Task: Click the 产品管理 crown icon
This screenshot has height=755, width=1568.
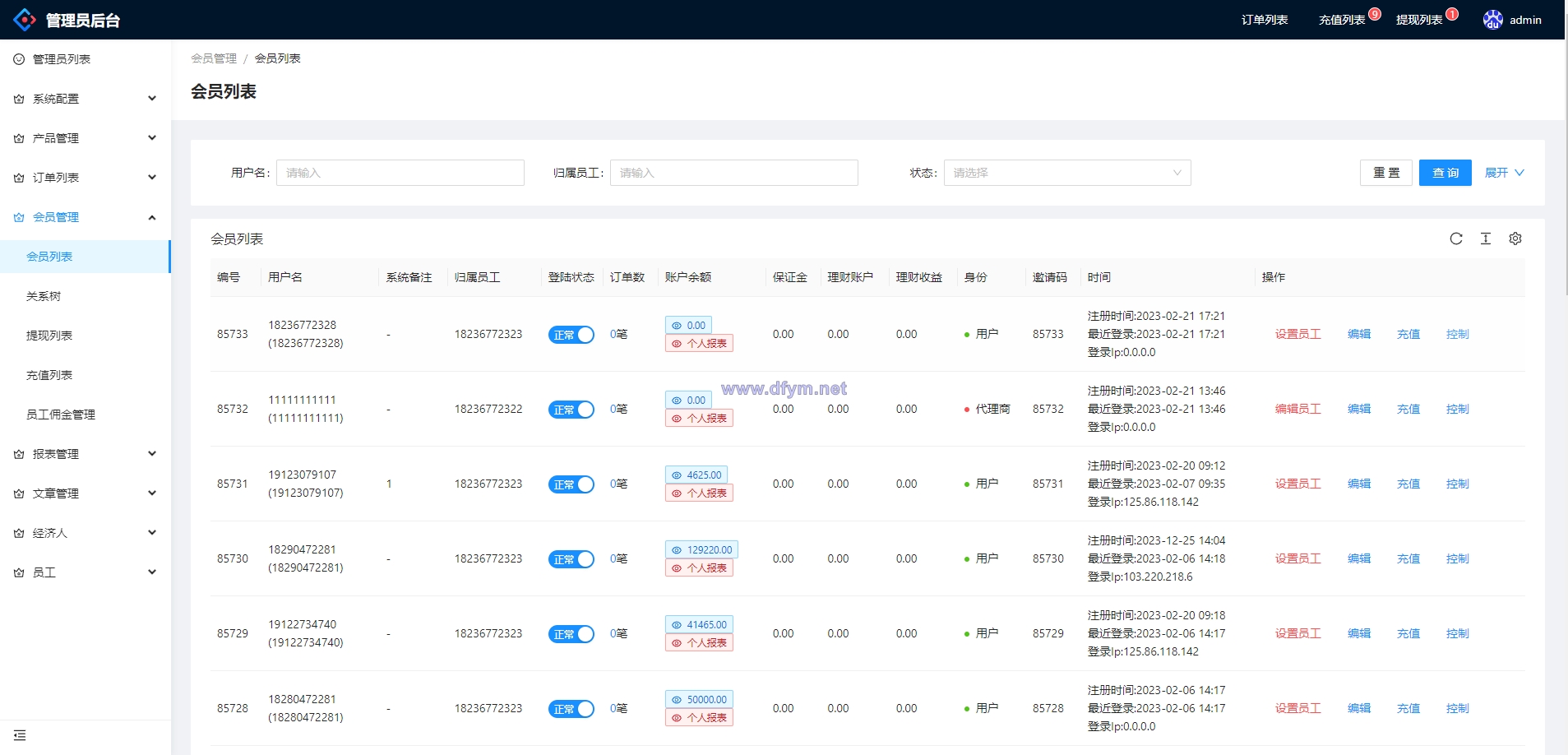Action: (19, 138)
